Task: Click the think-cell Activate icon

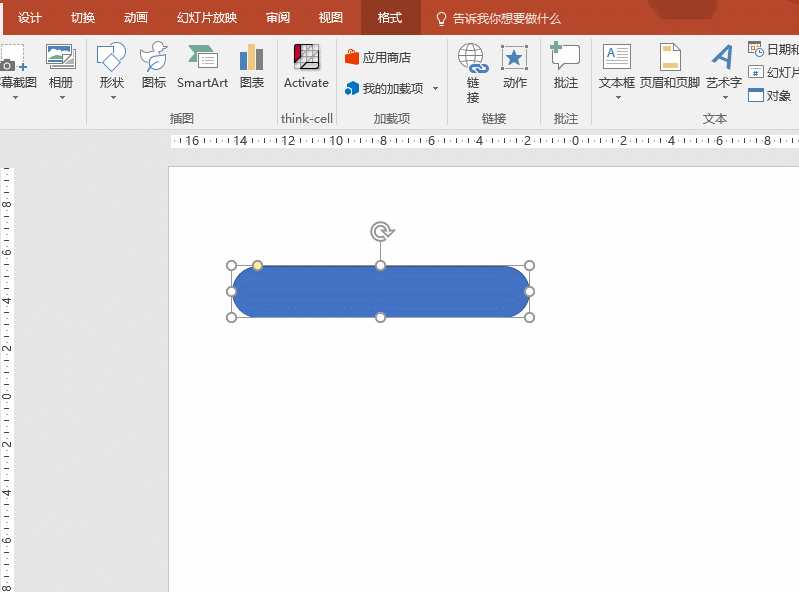Action: pyautogui.click(x=306, y=66)
